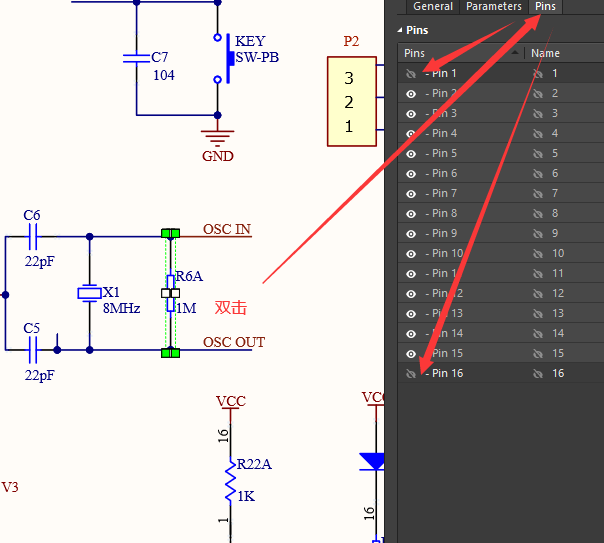Toggle name visibility icon for pin 4
604x543 pixels.
(x=538, y=134)
